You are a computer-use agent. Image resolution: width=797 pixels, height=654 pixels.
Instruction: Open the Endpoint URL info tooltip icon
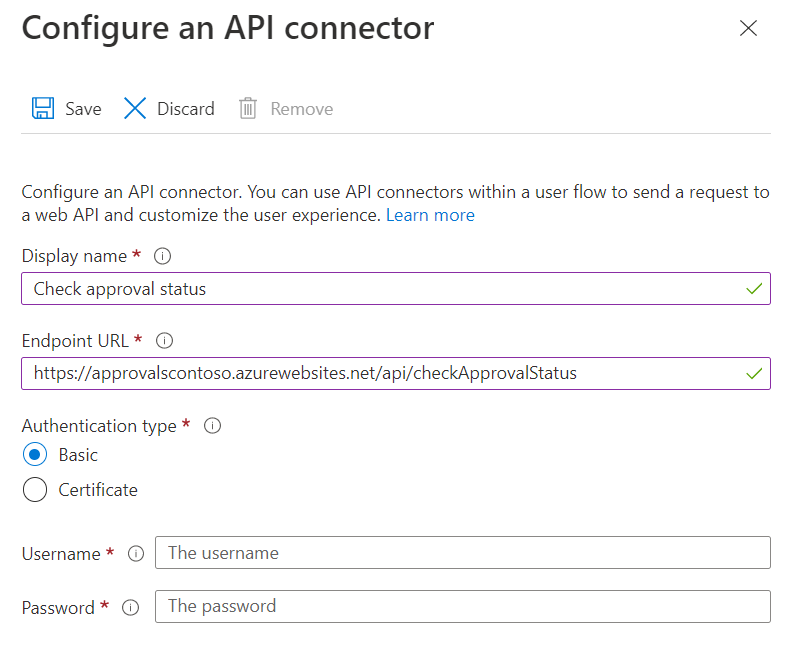[164, 340]
